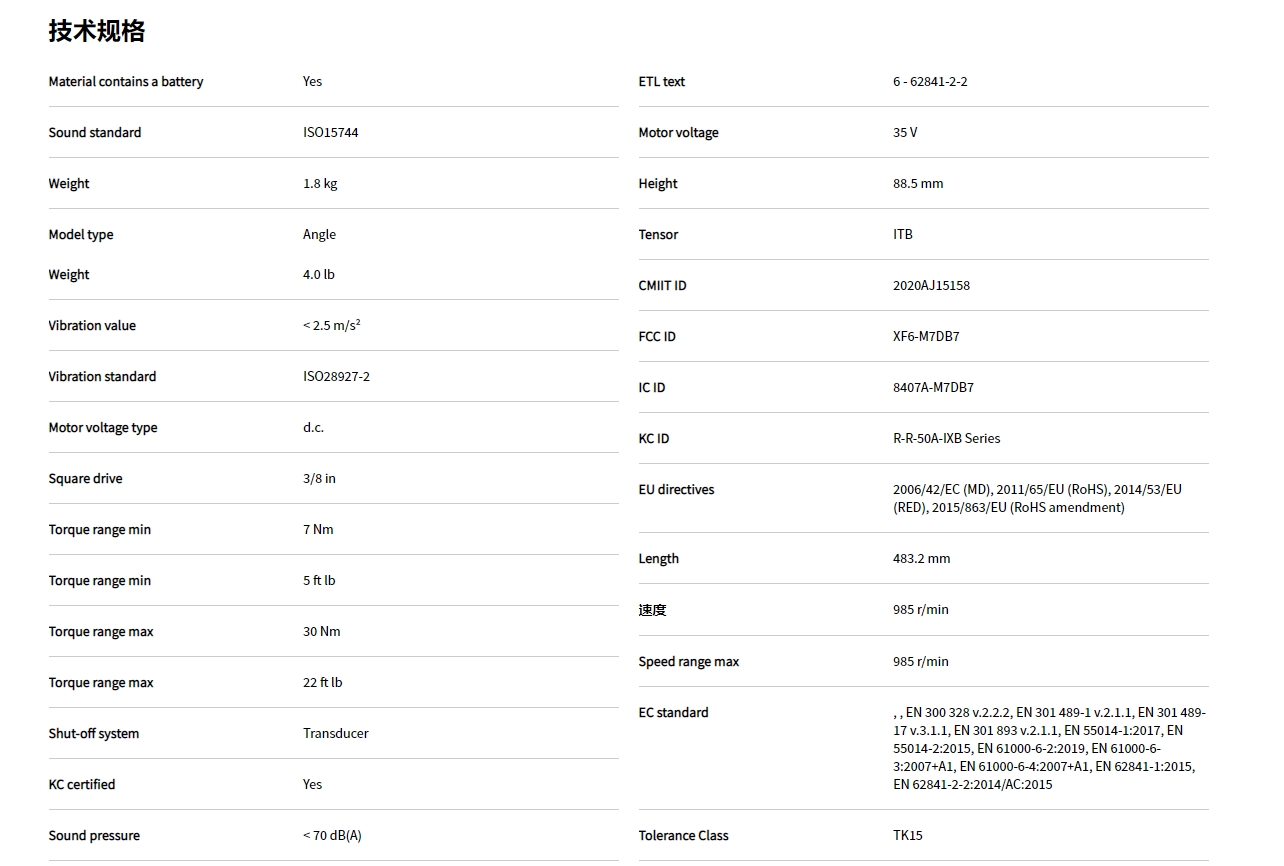The image size is (1284, 866).
Task: Click the R-R-50A-IXB Series value
Action: click(x=946, y=438)
